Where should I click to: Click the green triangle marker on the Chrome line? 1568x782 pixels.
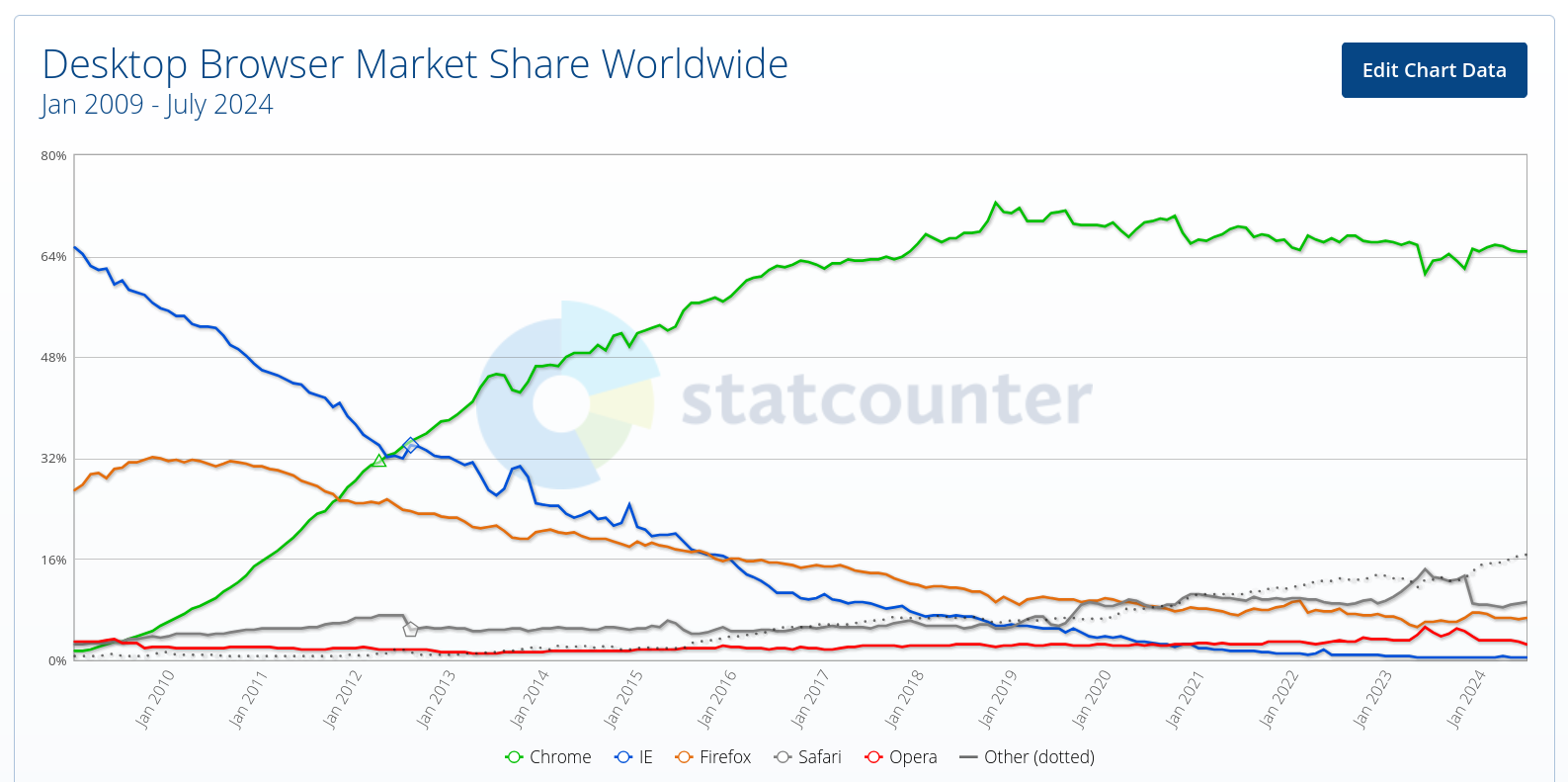pos(379,461)
